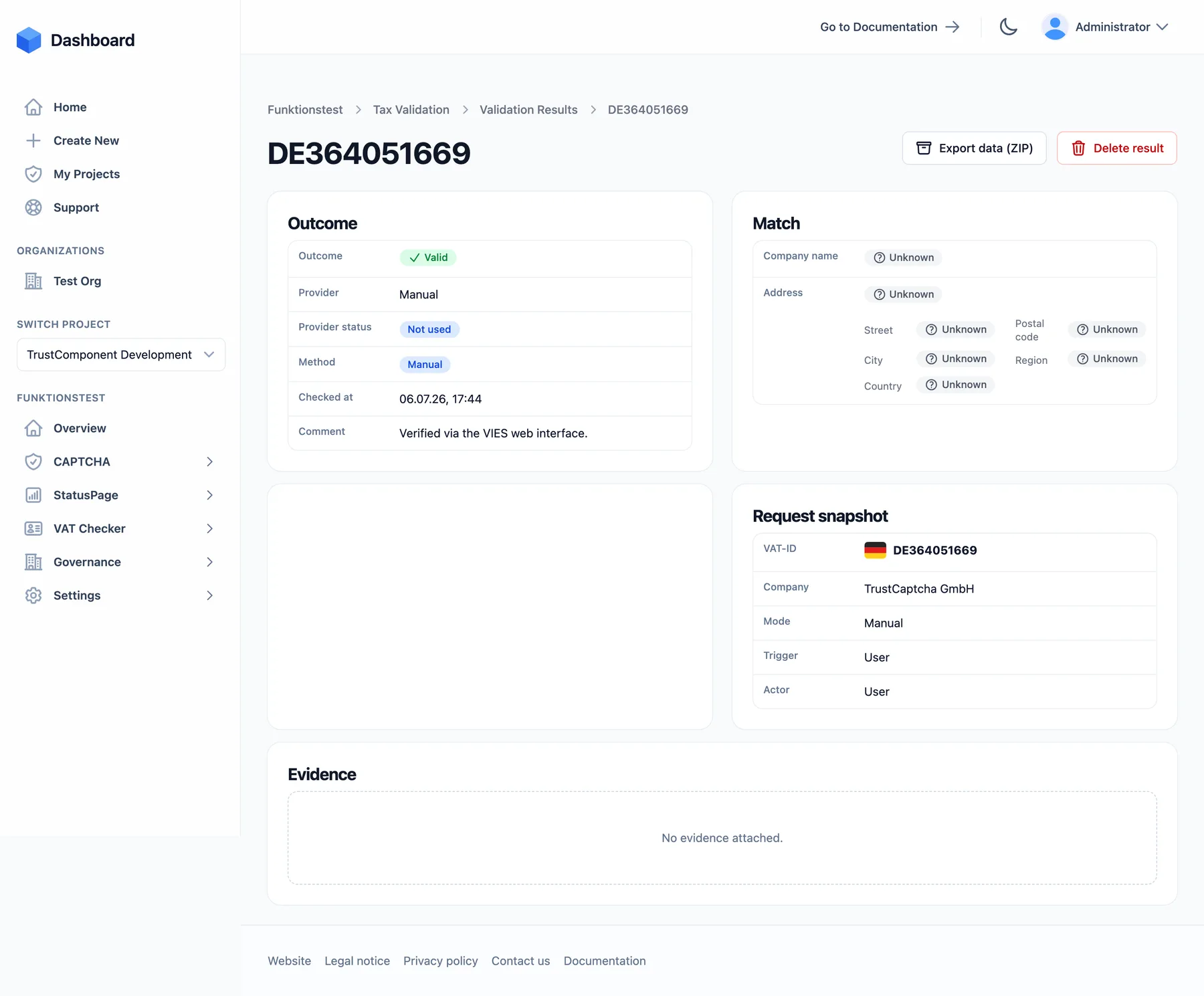
Task: Click the comment 'Verified via the VIES web interface.'
Action: [x=494, y=433]
